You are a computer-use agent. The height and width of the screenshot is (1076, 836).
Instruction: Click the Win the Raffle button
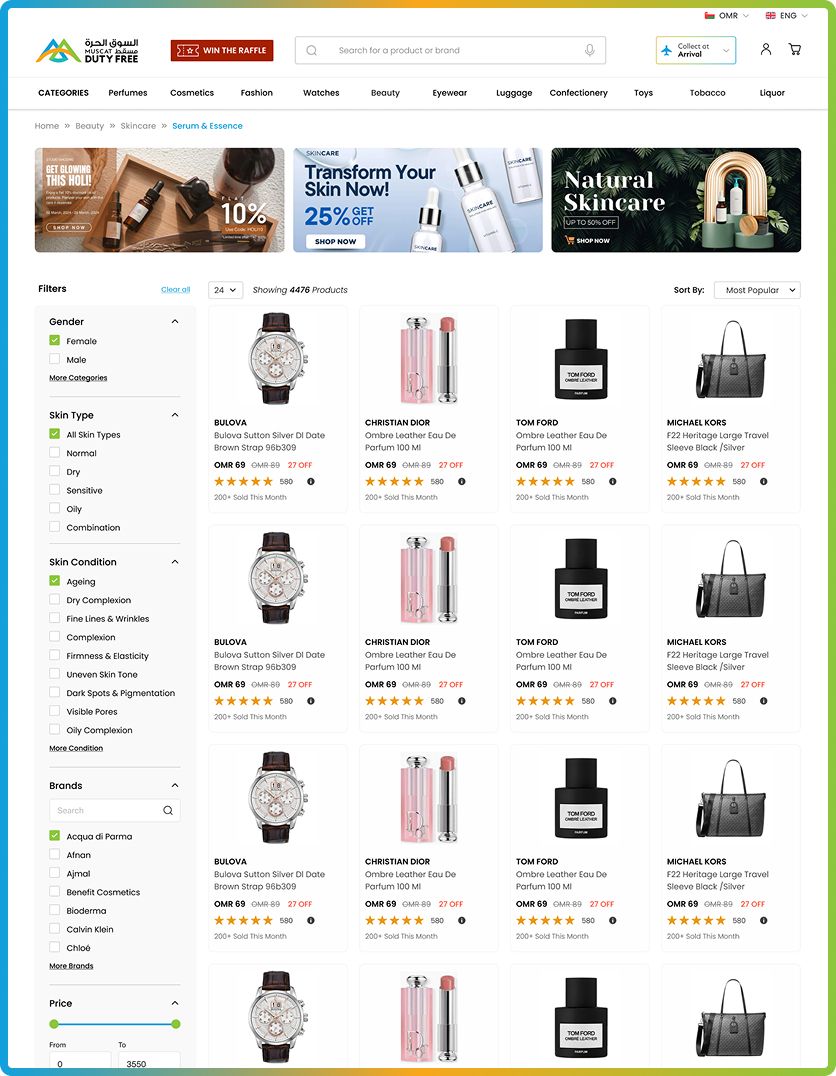[222, 50]
